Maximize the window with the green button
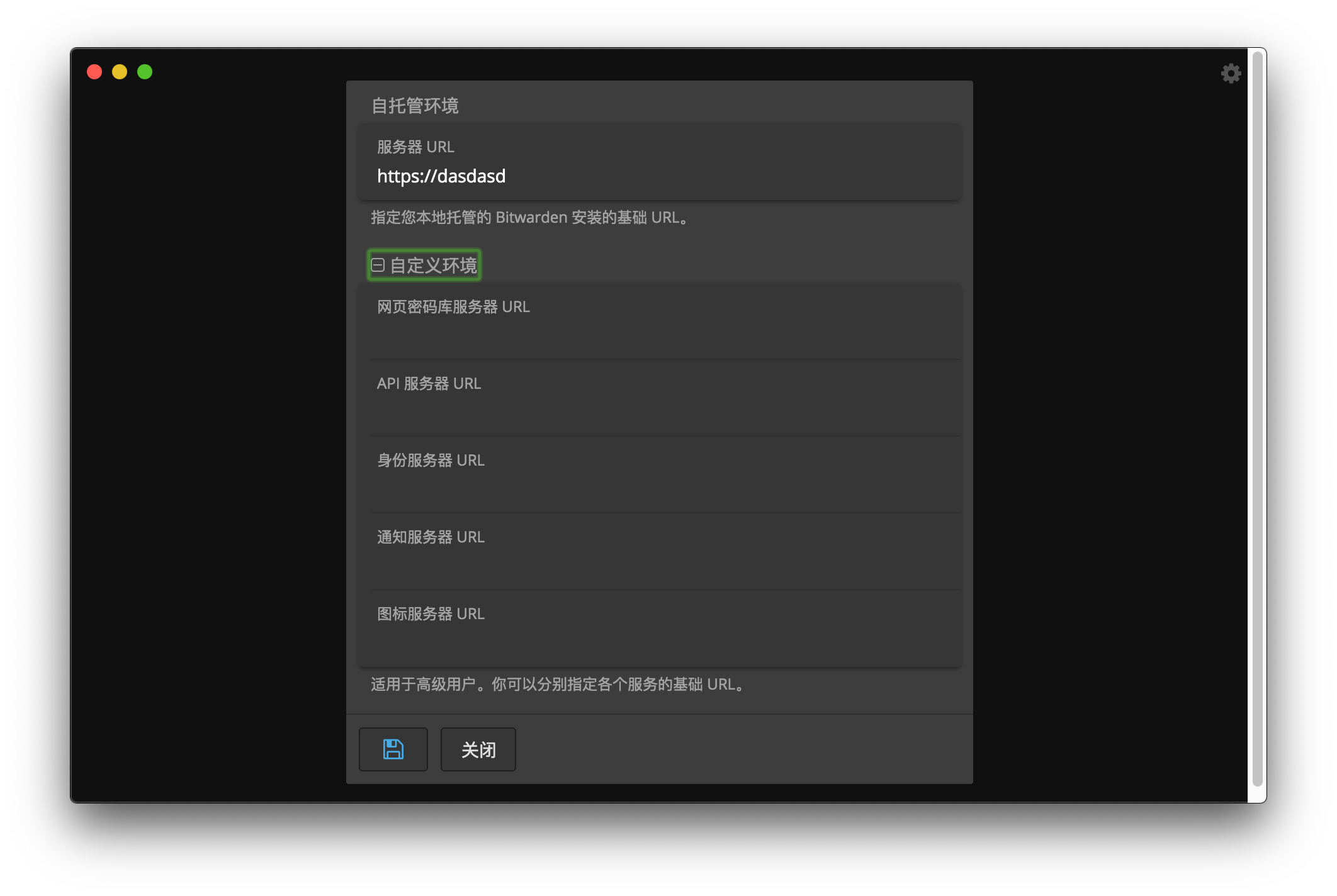Image resolution: width=1337 pixels, height=896 pixels. pyautogui.click(x=145, y=72)
